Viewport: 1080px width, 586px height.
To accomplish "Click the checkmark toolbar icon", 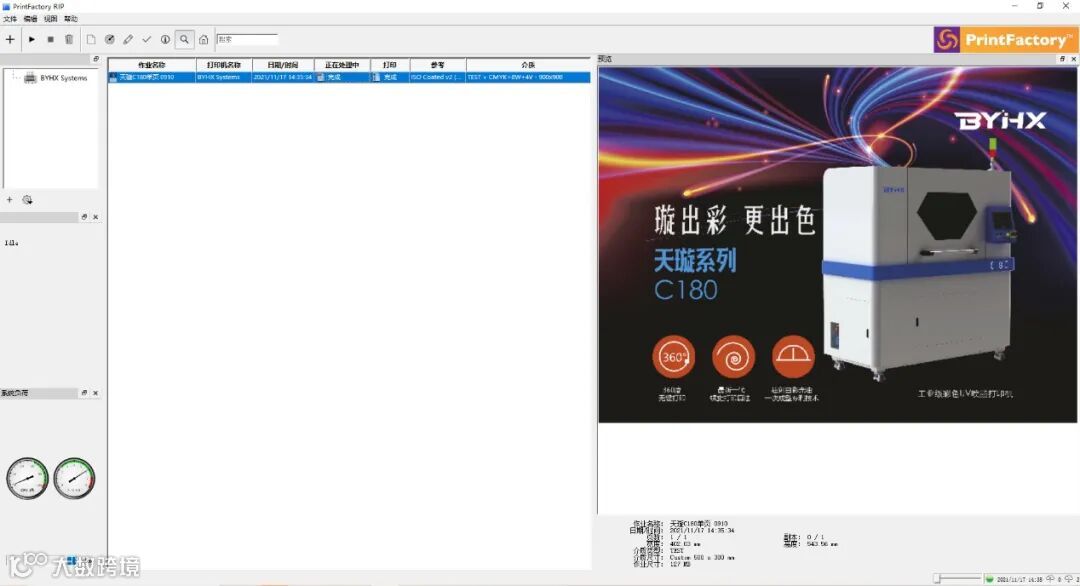I will [x=147, y=39].
